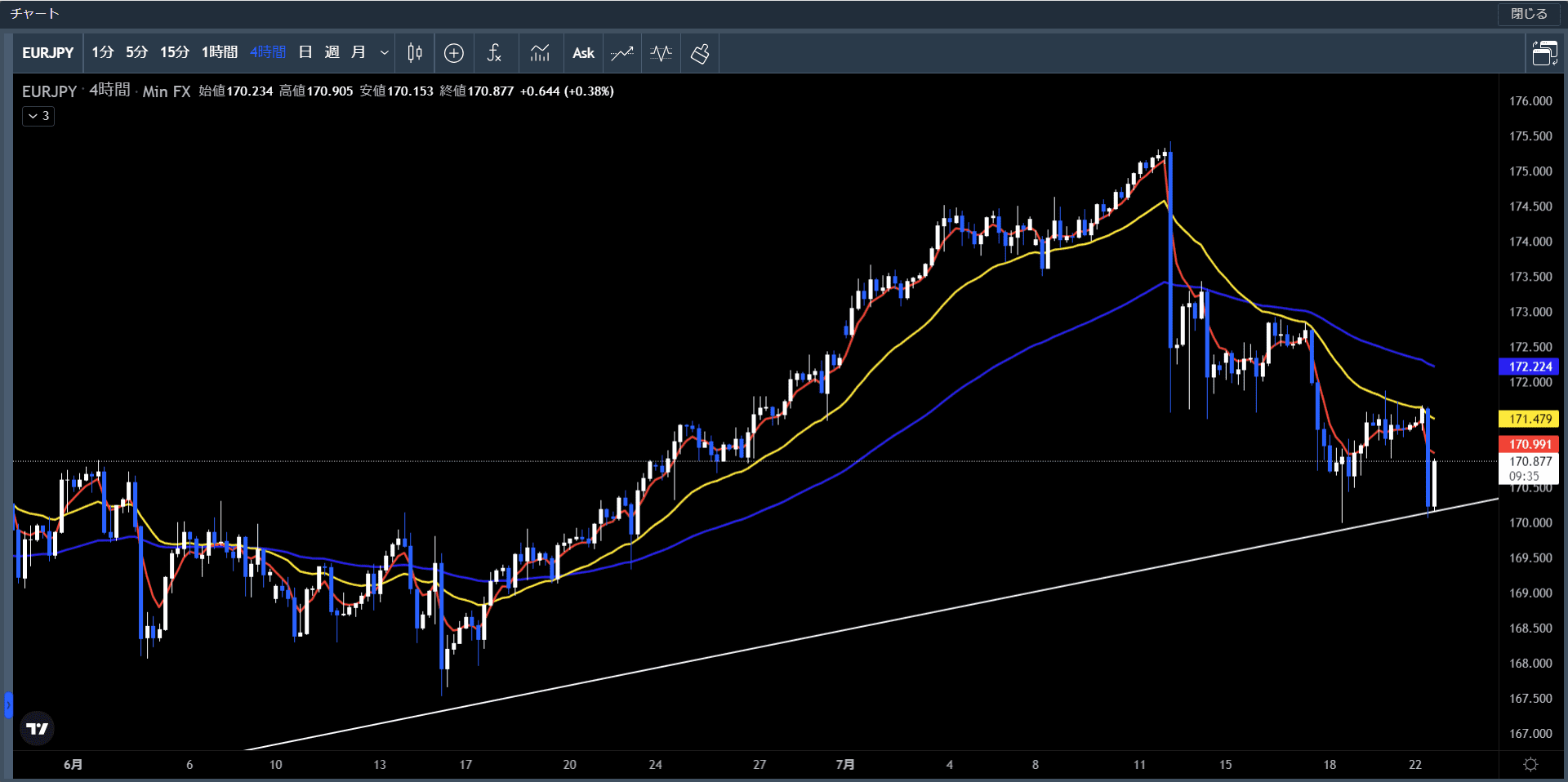Click the current price 170.877 label

pyautogui.click(x=1530, y=469)
